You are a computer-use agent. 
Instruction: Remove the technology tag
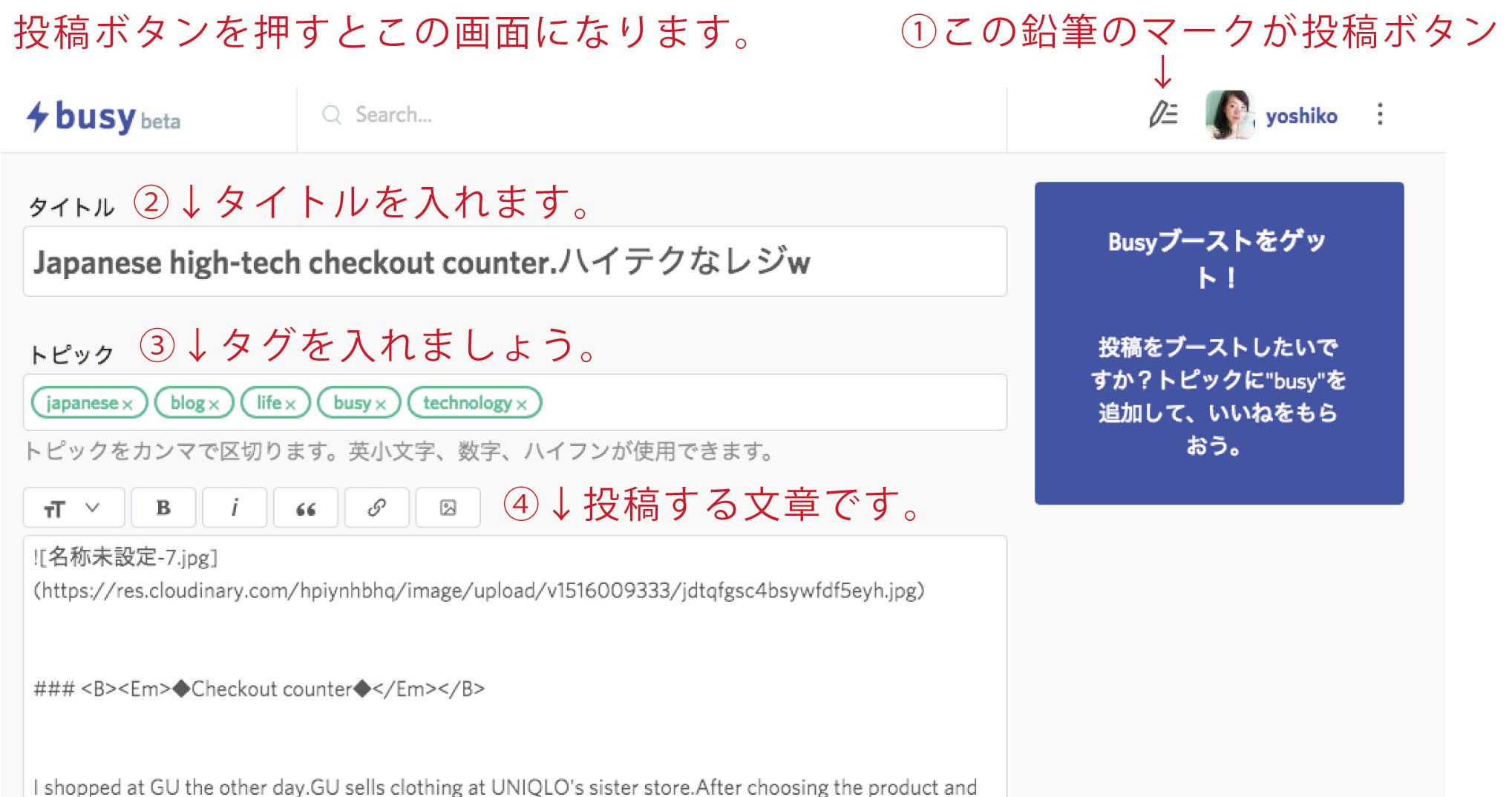522,404
